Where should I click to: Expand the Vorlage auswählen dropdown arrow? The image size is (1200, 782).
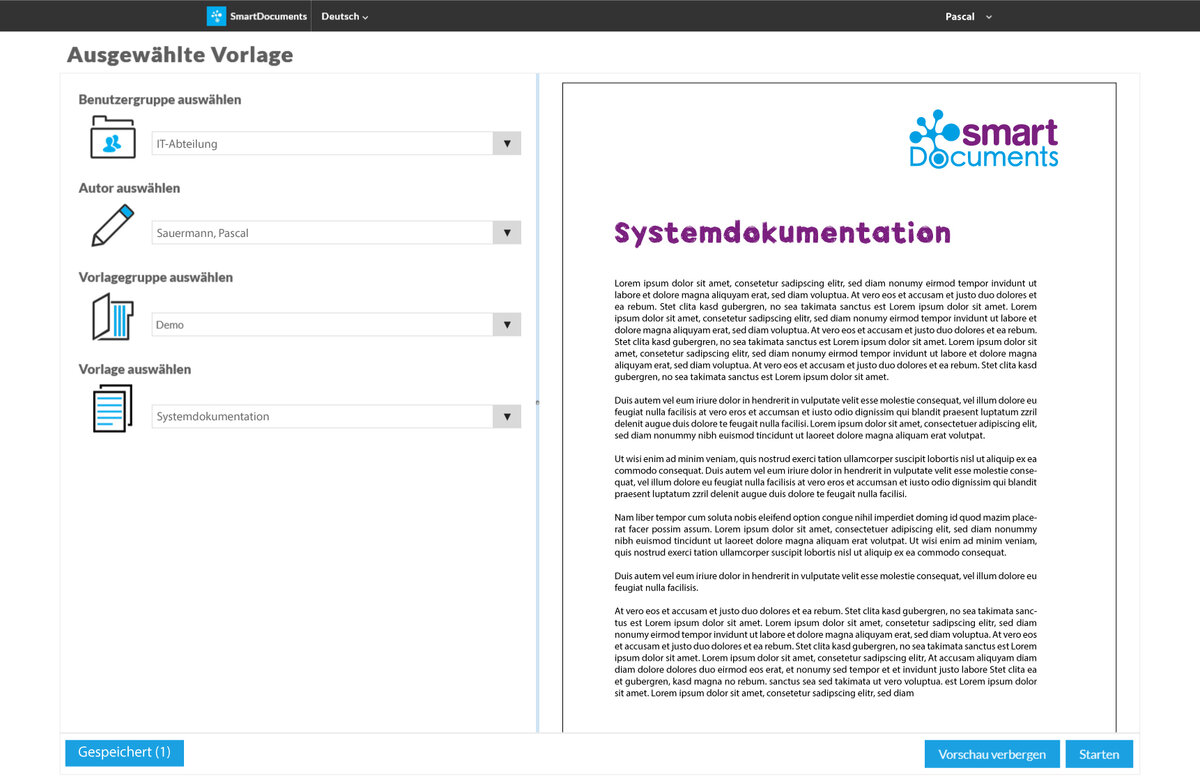[x=507, y=417]
